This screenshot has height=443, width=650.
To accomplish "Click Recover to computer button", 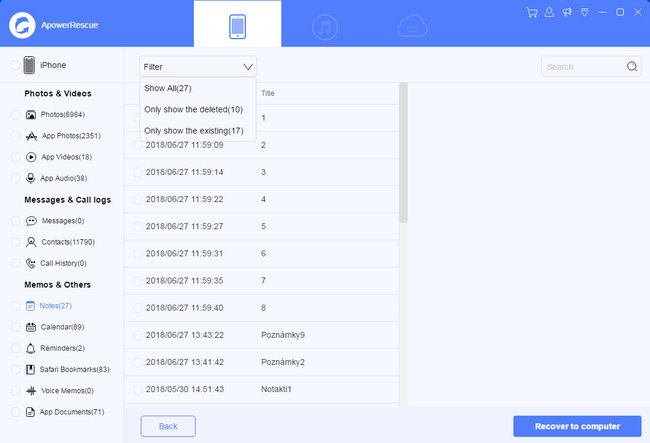I will 577,426.
